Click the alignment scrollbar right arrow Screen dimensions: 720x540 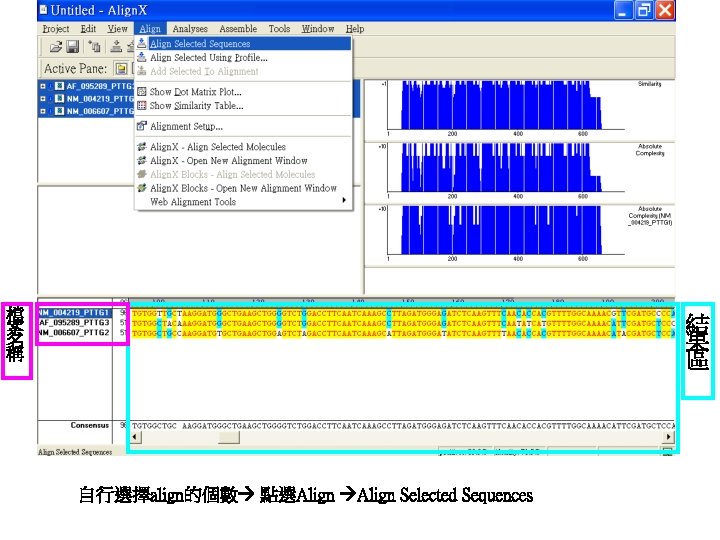point(669,437)
